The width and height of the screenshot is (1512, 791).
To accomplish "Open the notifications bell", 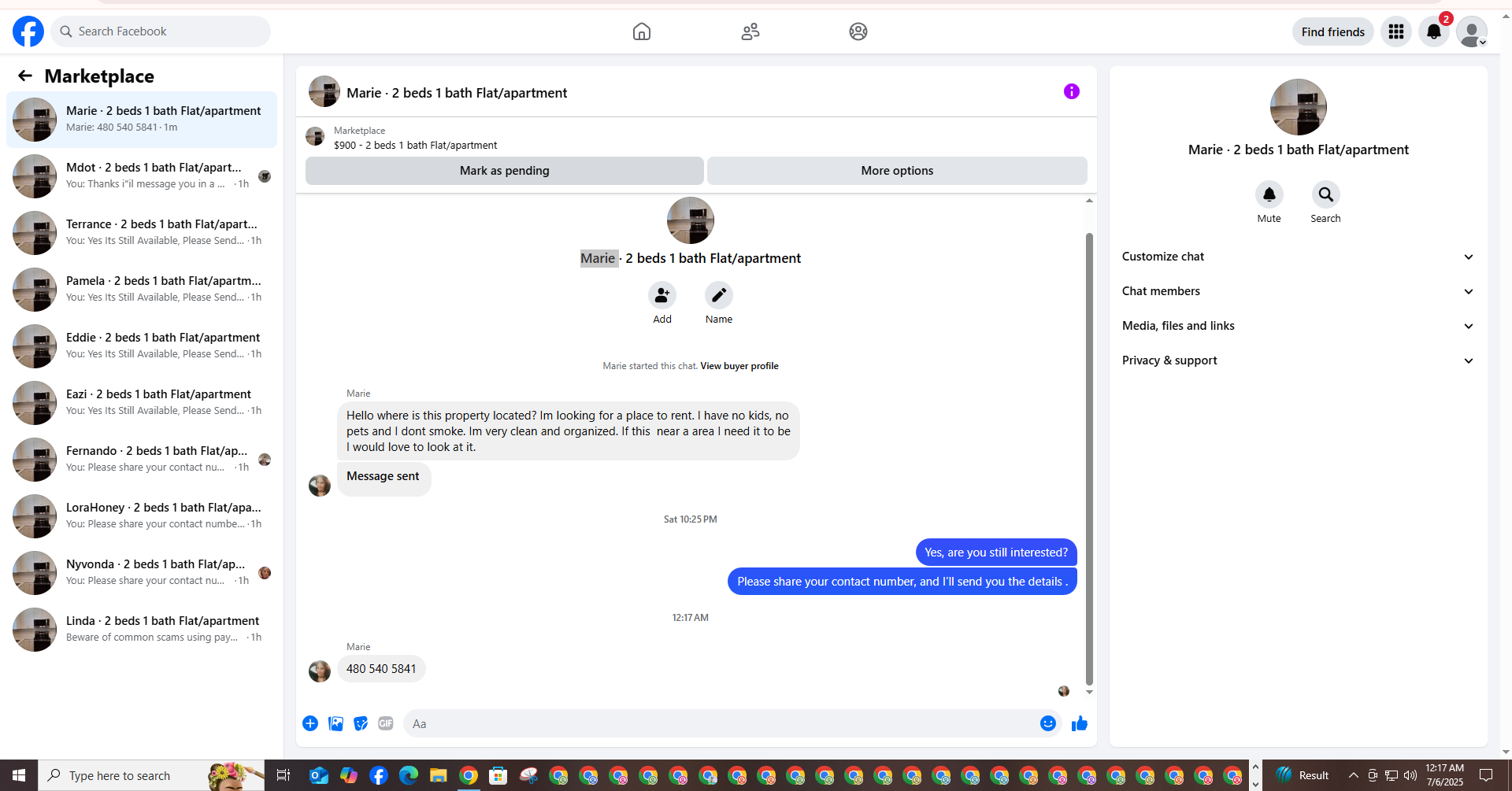I will pos(1434,31).
